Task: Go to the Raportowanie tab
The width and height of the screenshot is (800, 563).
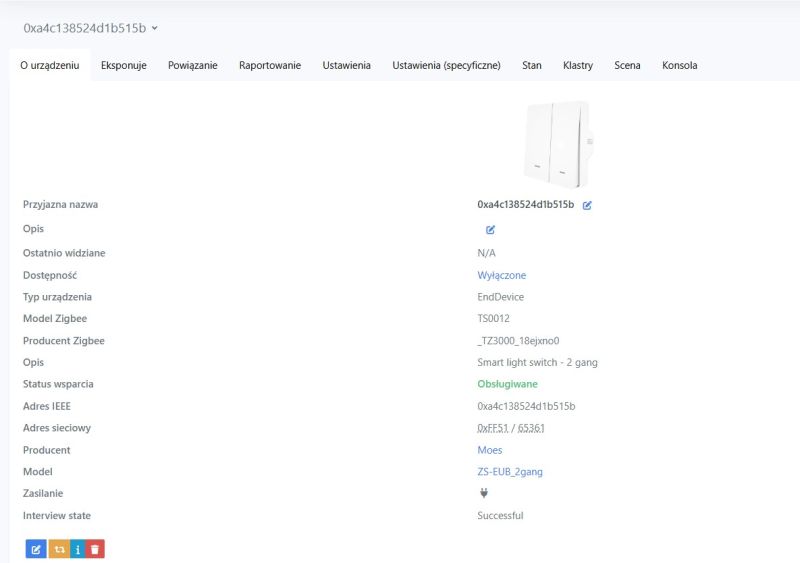Action: 270,65
